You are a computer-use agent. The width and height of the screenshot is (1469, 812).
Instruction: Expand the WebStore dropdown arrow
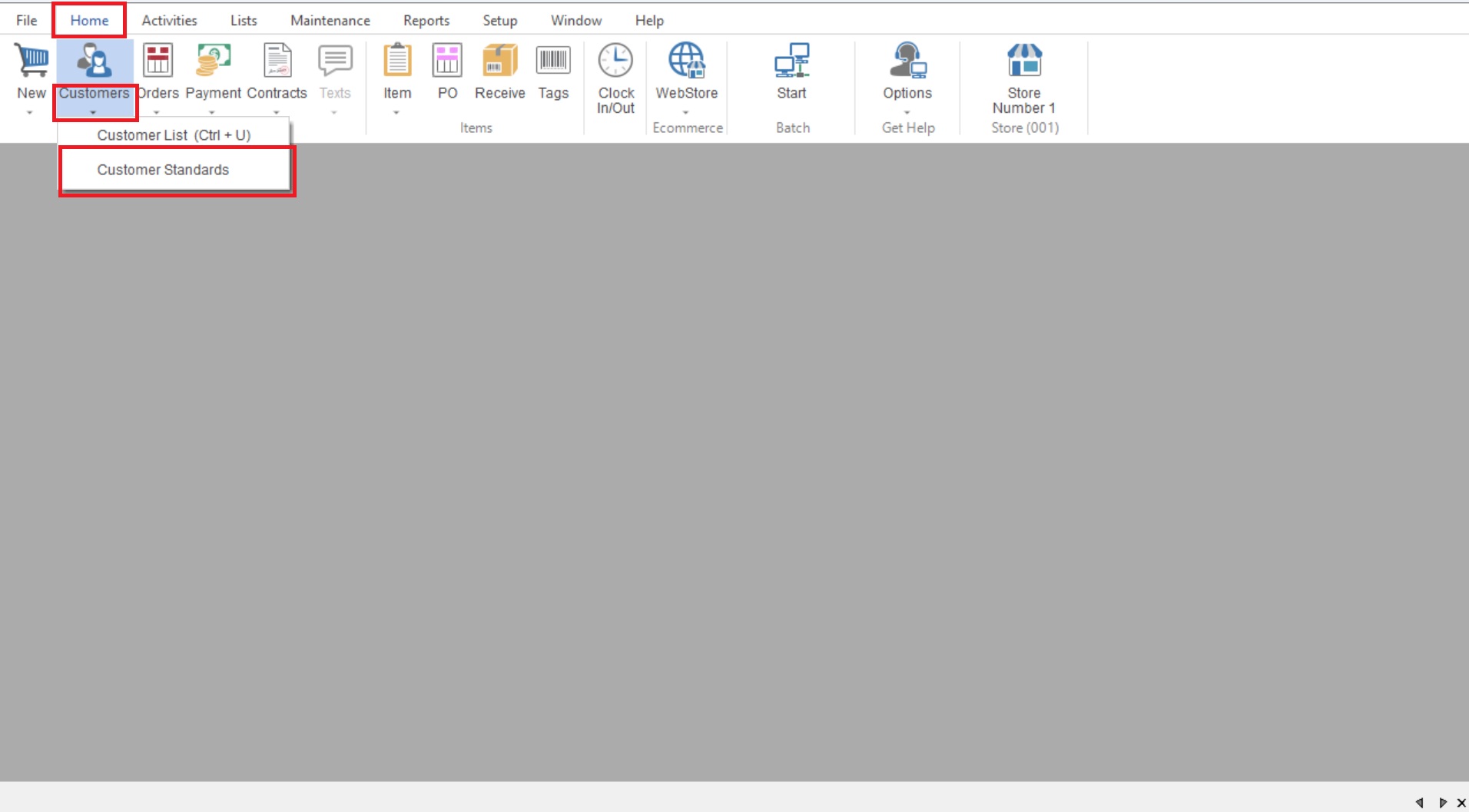[x=686, y=113]
